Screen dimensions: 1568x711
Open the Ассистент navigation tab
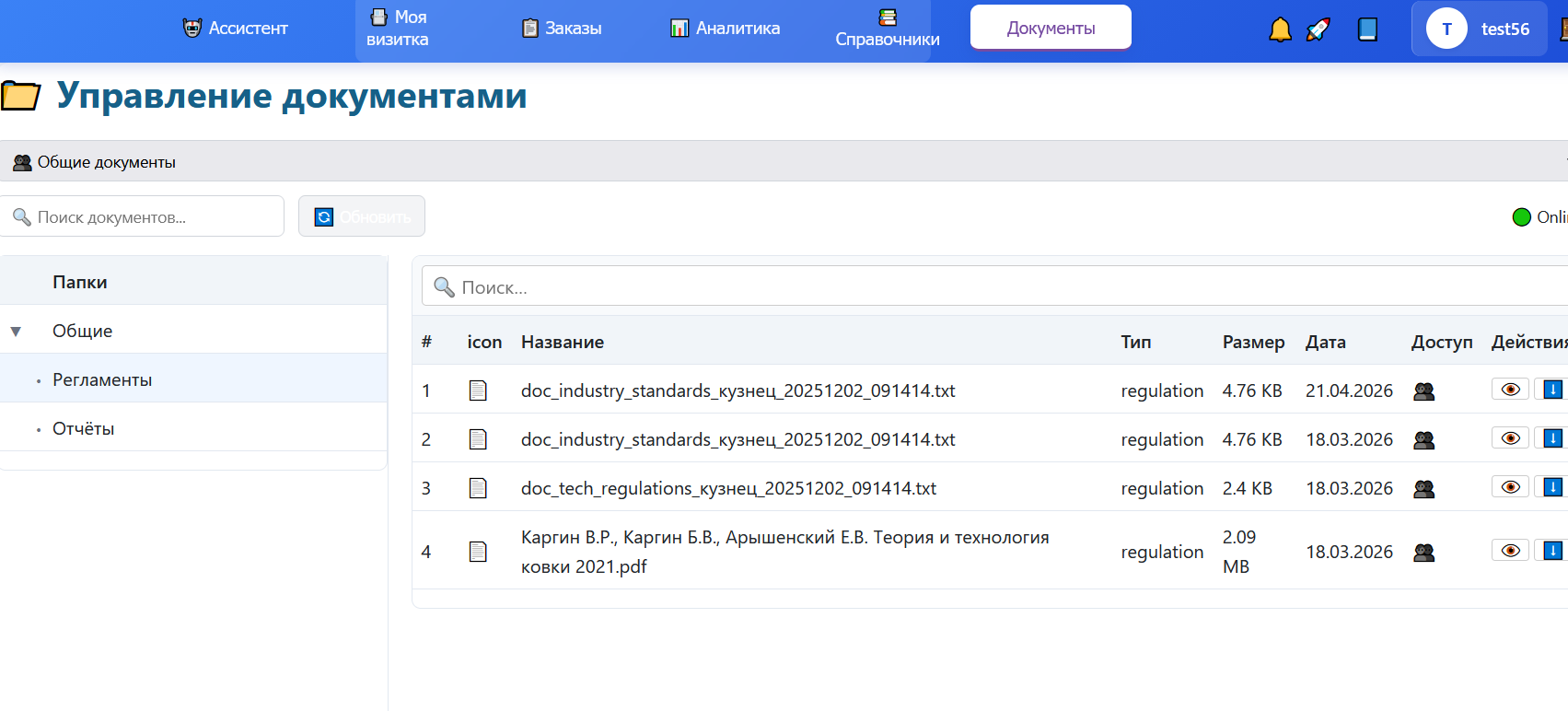point(236,29)
